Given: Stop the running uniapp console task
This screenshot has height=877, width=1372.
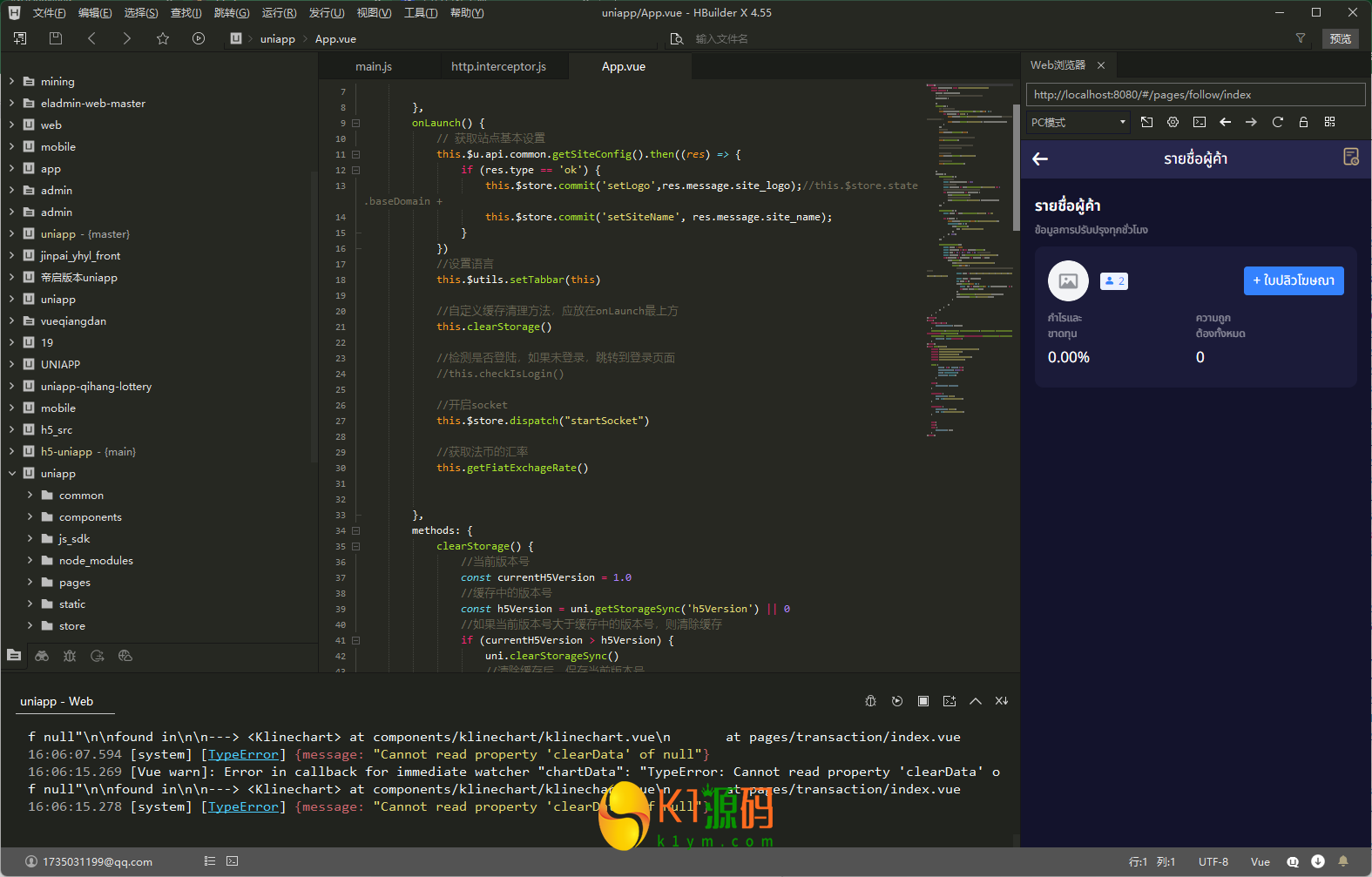Looking at the screenshot, I should [x=923, y=701].
